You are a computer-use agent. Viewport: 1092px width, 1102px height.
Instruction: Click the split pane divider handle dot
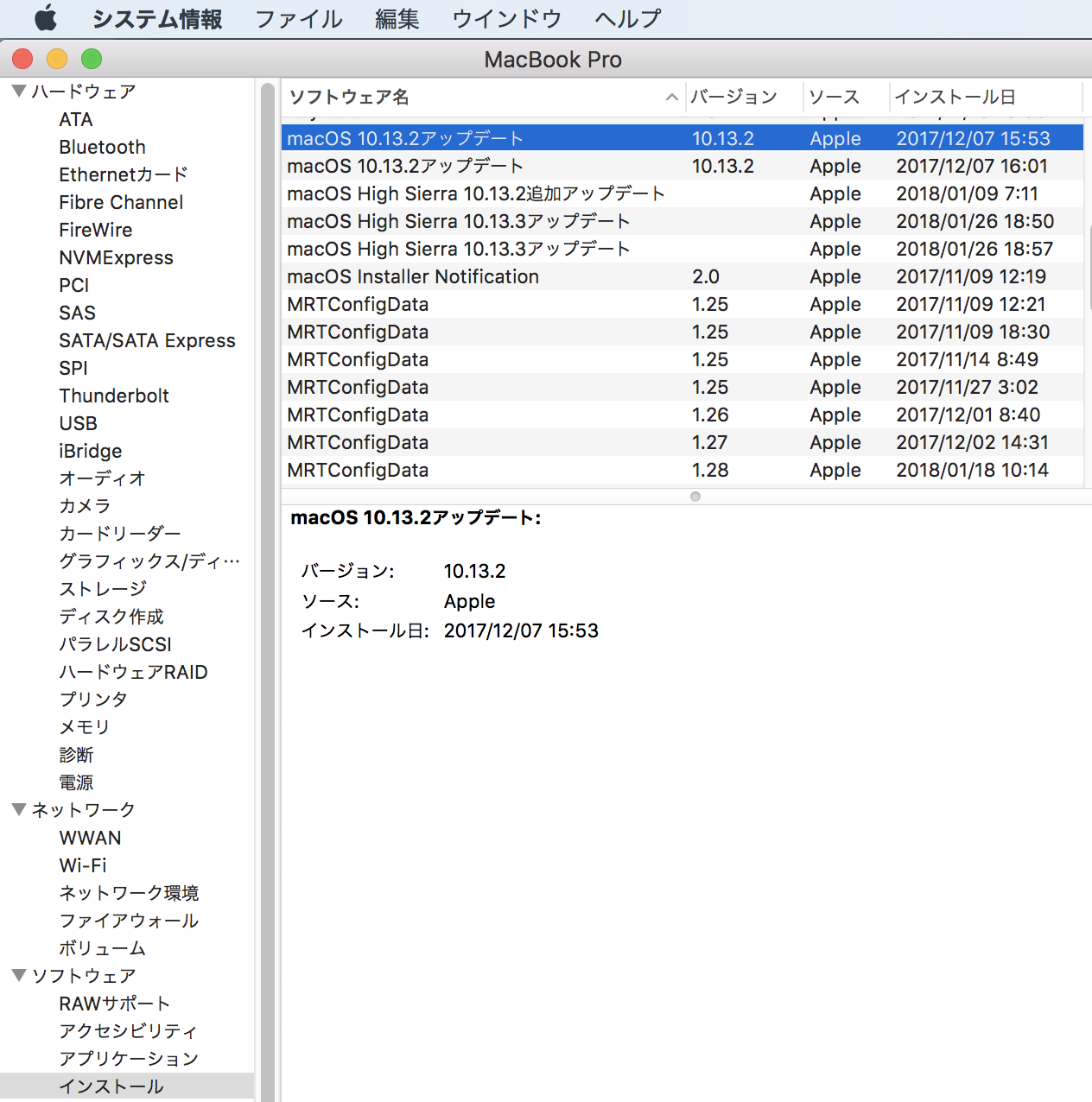pos(695,497)
